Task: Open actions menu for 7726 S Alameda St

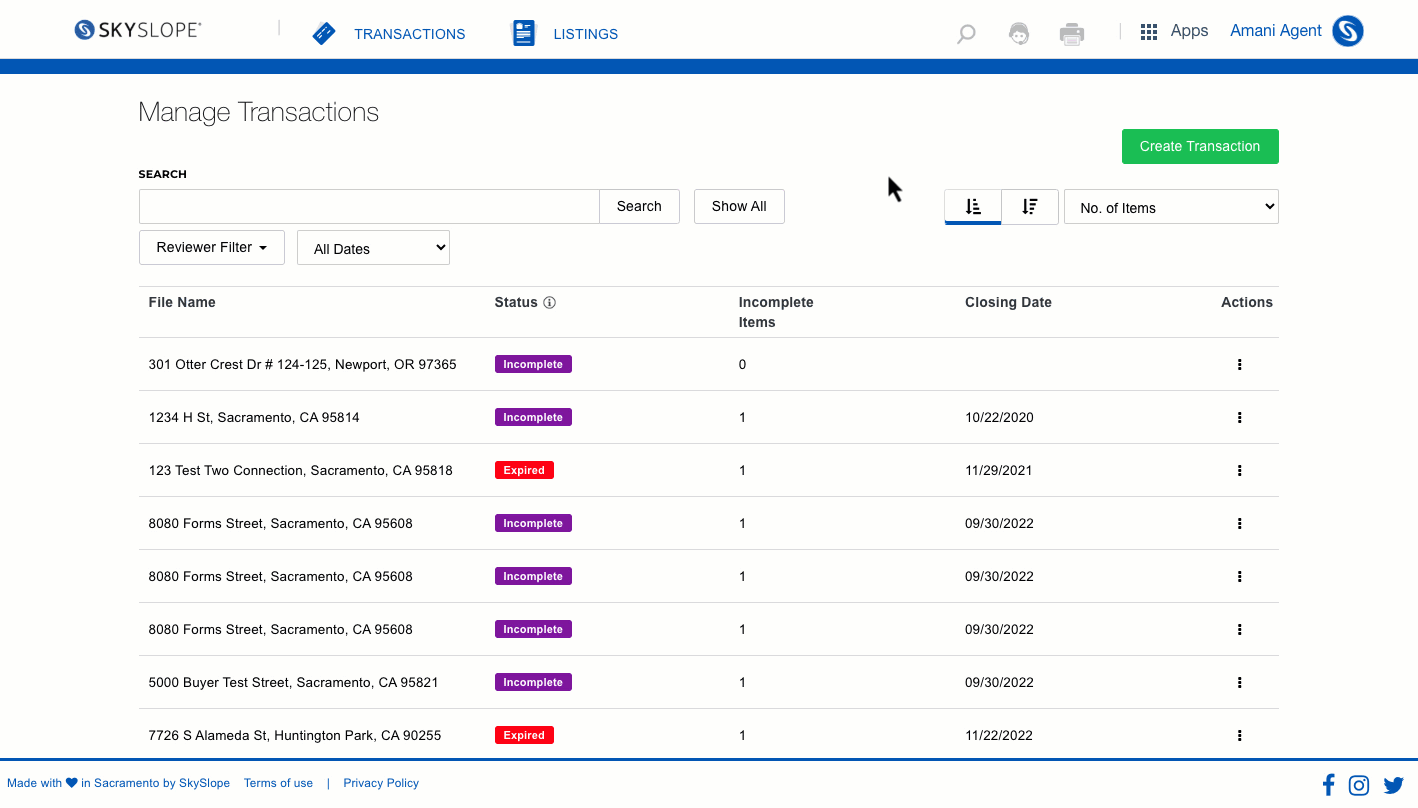Action: coord(1239,736)
